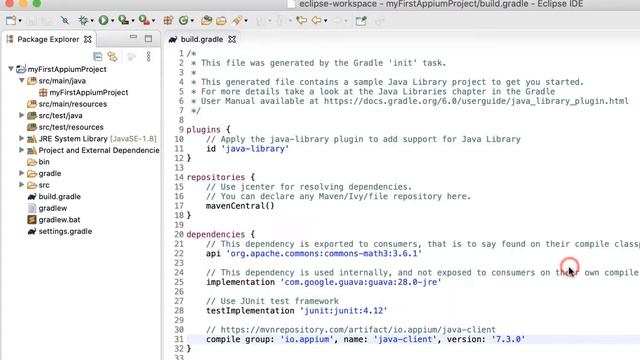The height and width of the screenshot is (360, 640).
Task: Open the New wizard dropdown arrow
Action: (x=20, y=21)
